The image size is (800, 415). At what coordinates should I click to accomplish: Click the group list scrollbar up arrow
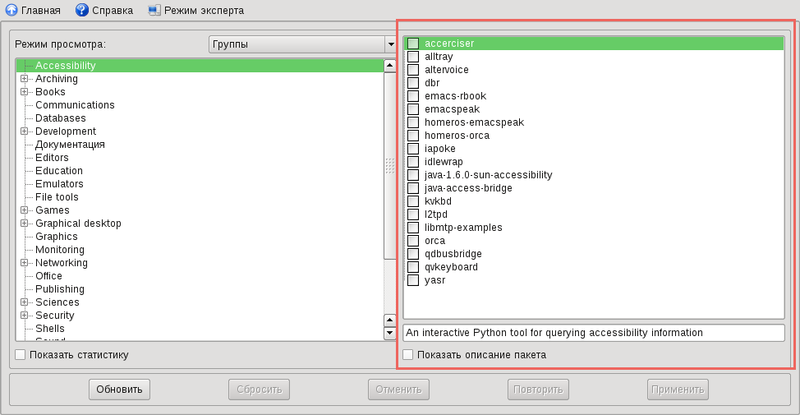[390, 65]
